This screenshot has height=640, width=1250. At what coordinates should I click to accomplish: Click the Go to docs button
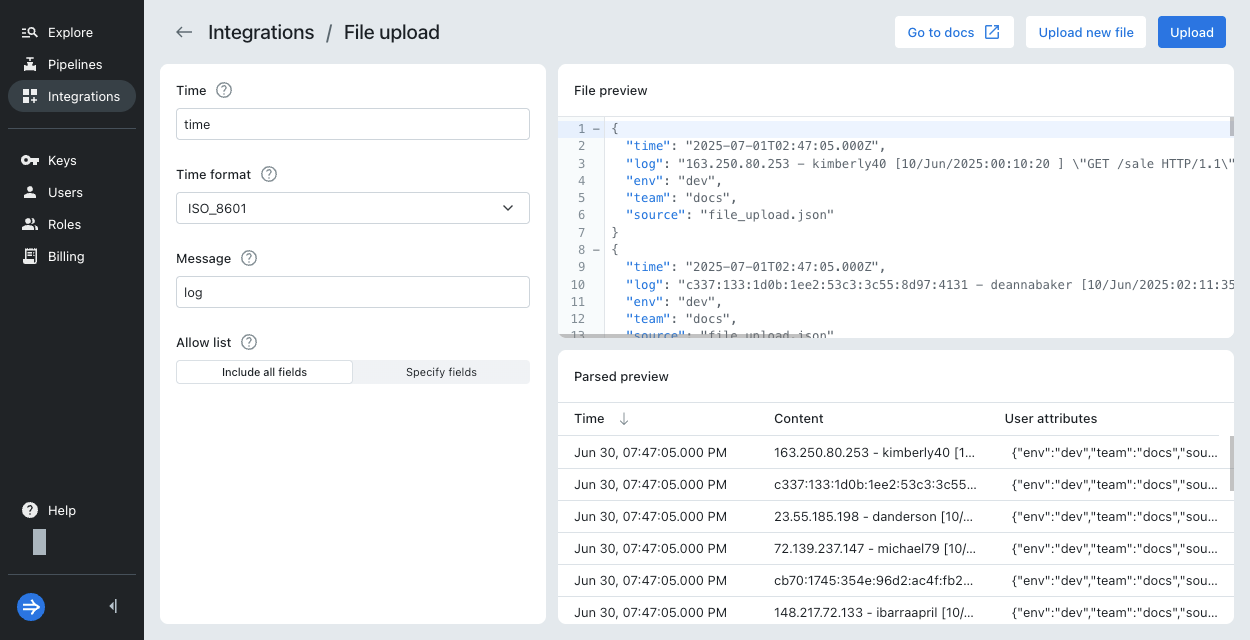(954, 32)
